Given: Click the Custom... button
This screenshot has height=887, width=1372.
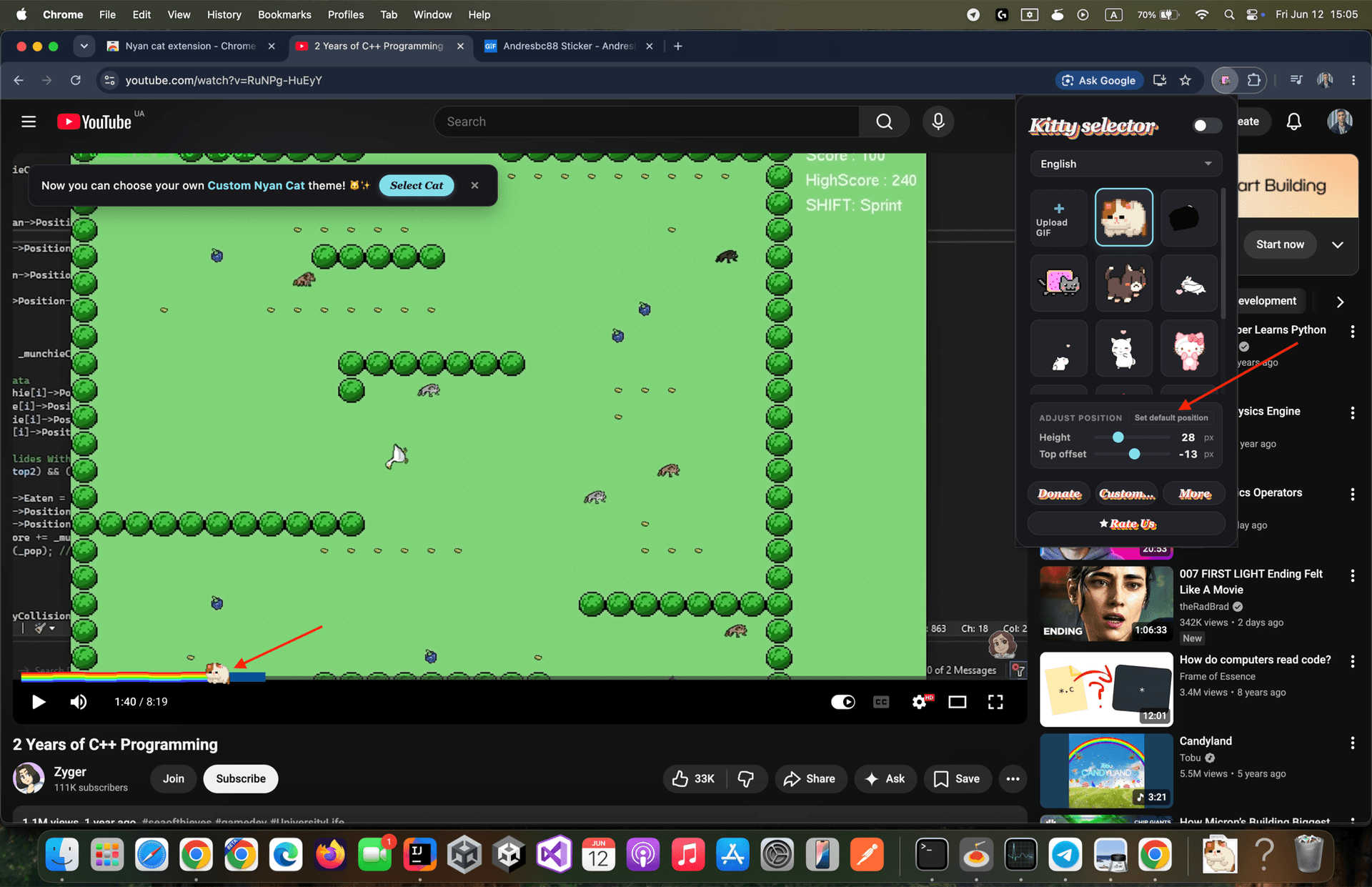Looking at the screenshot, I should (1126, 494).
